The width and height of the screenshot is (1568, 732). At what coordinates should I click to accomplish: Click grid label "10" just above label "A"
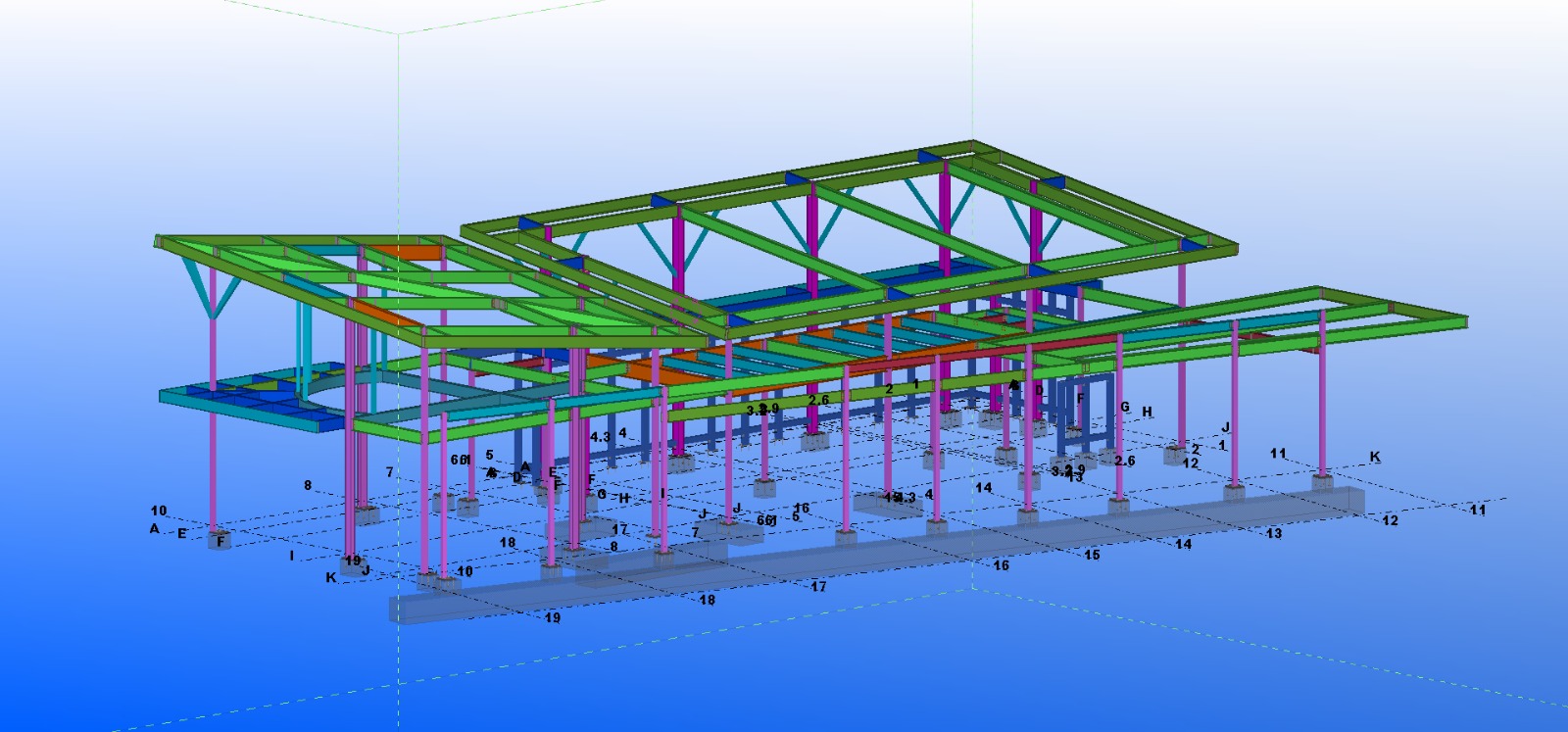[159, 511]
